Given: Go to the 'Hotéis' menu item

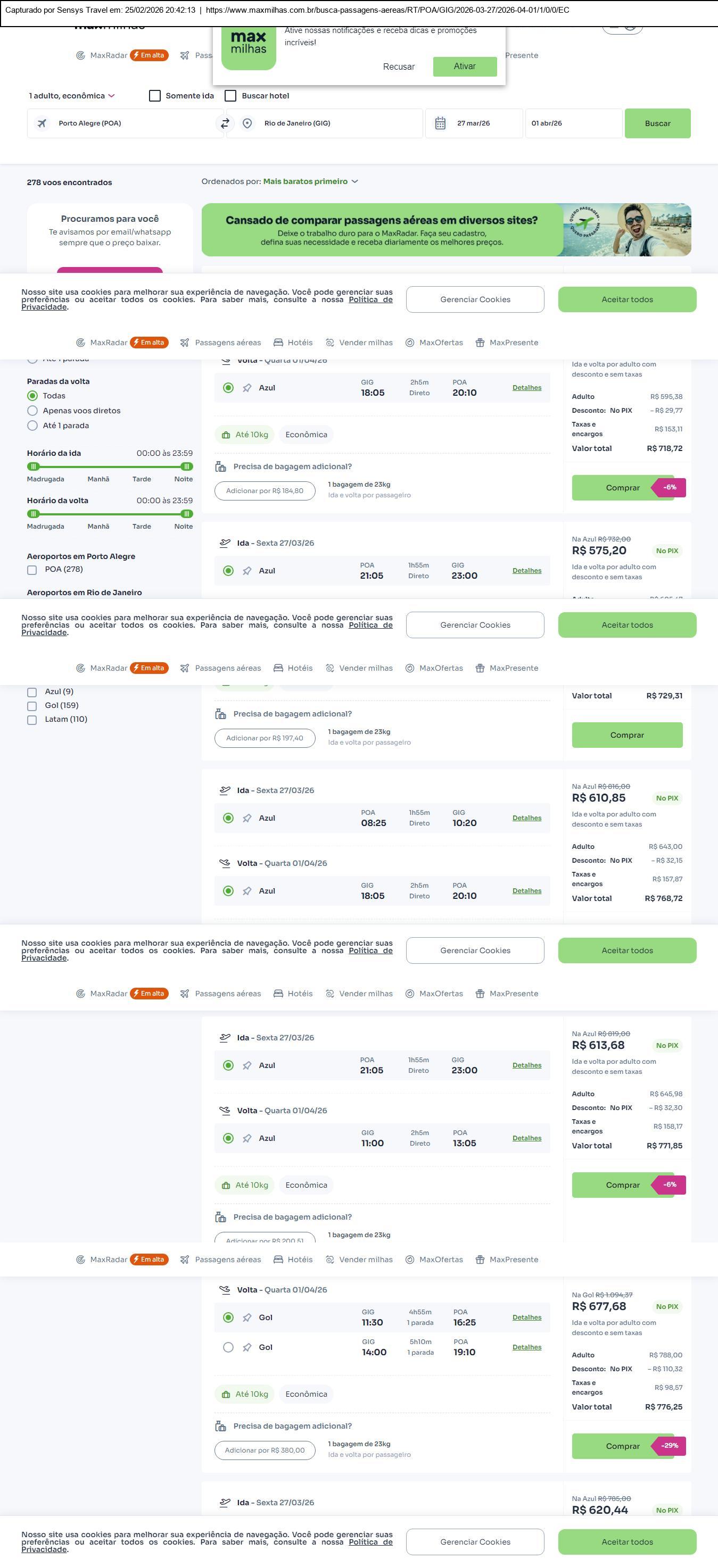Looking at the screenshot, I should (293, 343).
